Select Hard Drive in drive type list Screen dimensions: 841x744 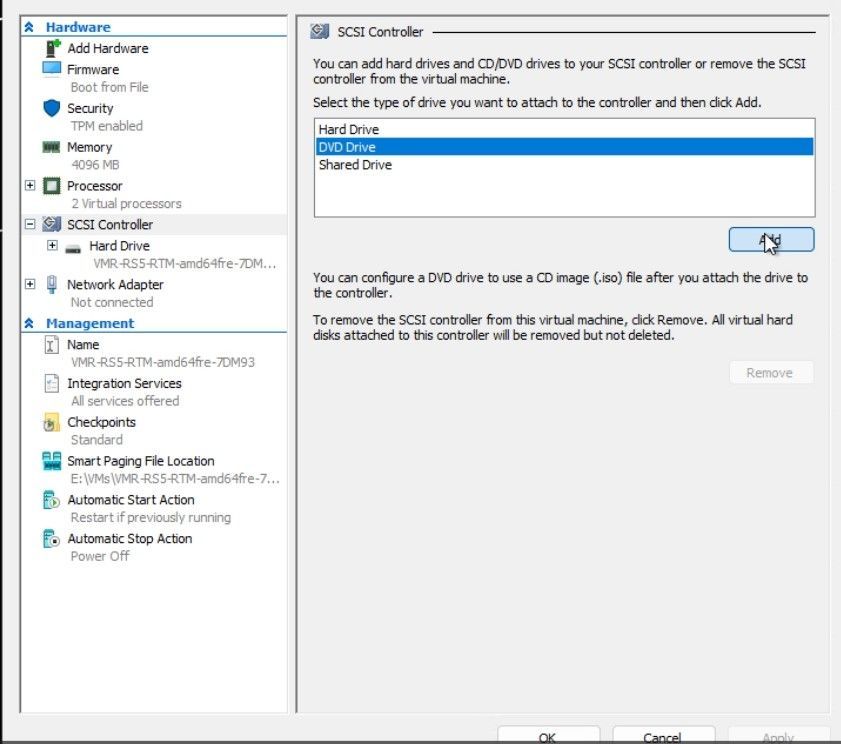[x=564, y=129]
